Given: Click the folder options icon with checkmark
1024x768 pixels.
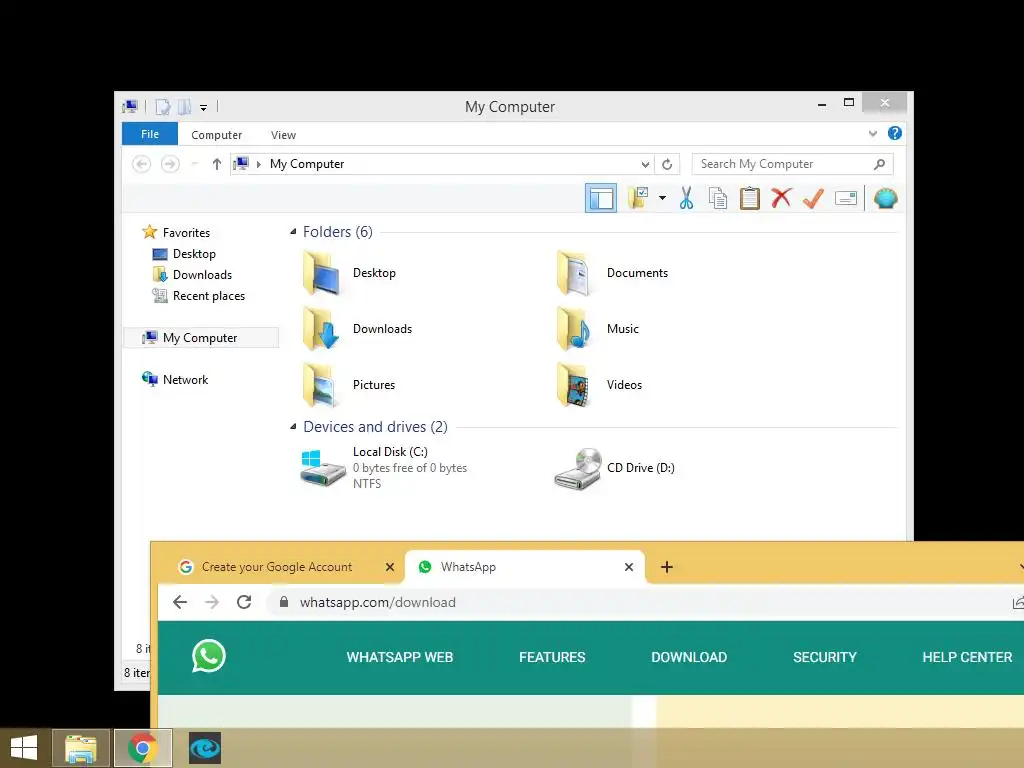Looking at the screenshot, I should click(x=638, y=198).
